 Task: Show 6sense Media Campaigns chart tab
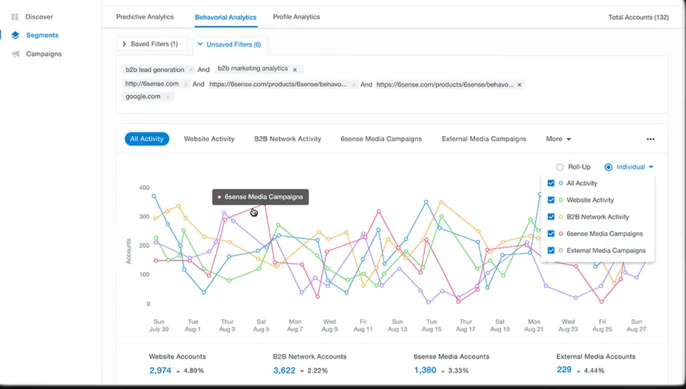coord(381,139)
